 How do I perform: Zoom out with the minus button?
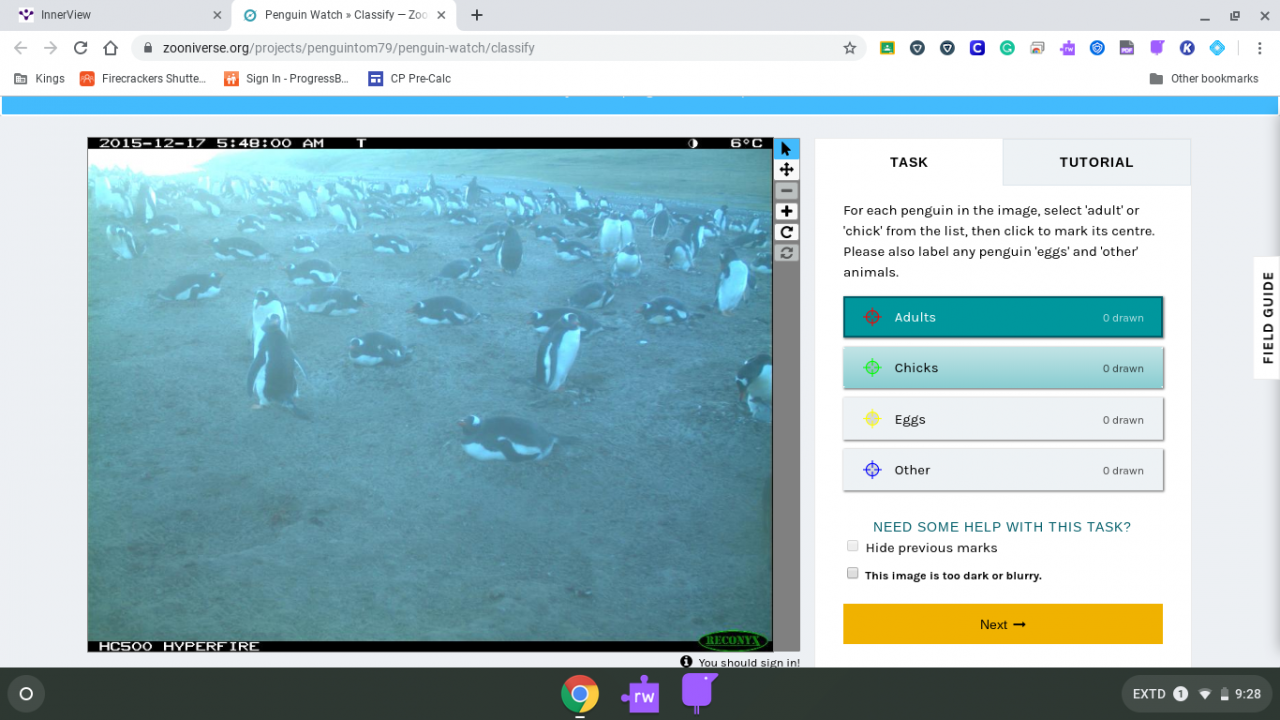[x=787, y=191]
